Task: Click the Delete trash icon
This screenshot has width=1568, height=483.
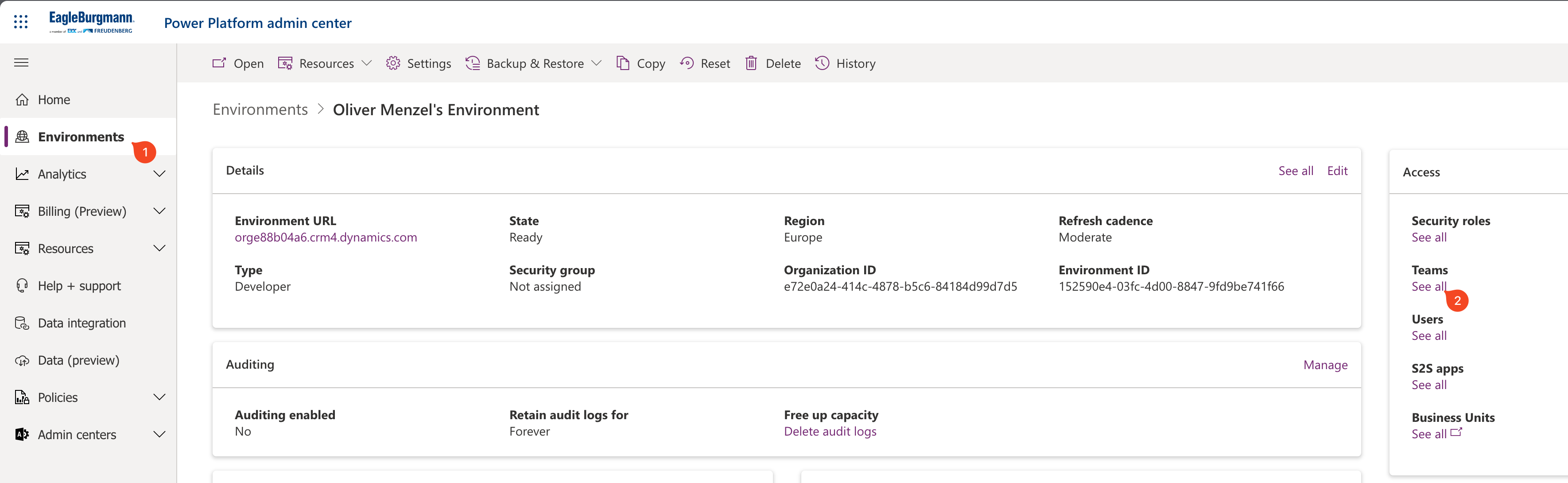Action: point(751,63)
